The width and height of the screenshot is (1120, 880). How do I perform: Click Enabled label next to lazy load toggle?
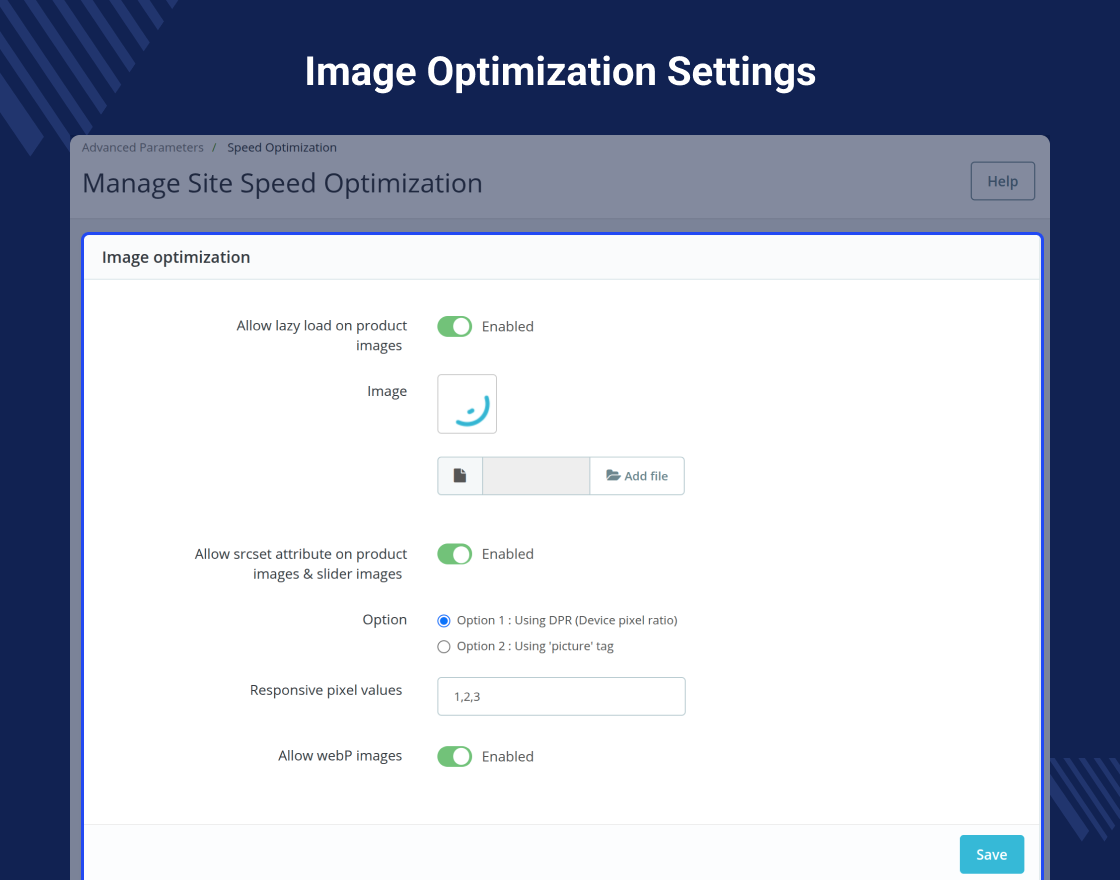click(x=507, y=326)
